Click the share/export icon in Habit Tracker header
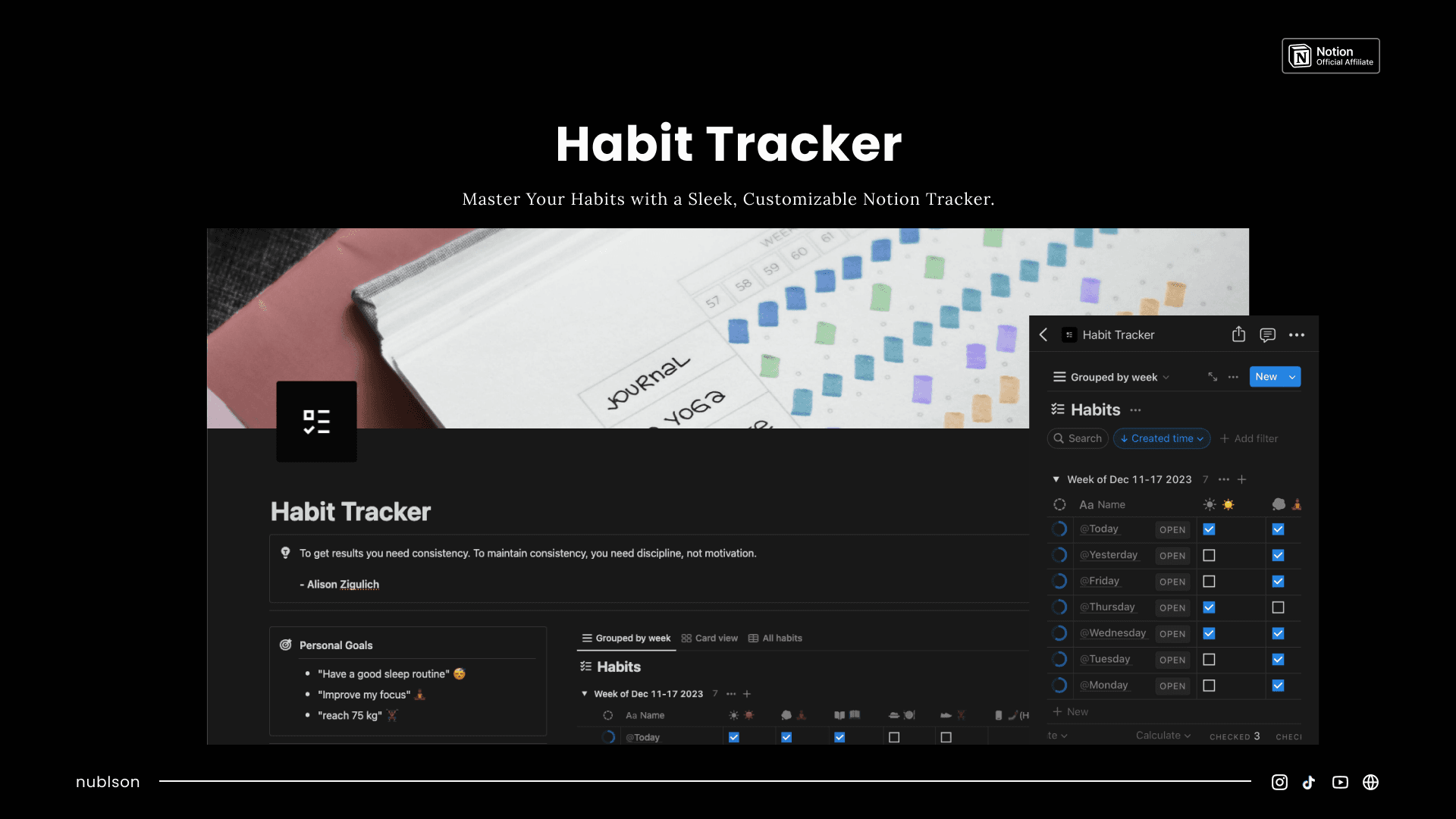Image resolution: width=1456 pixels, height=819 pixels. pyautogui.click(x=1238, y=334)
